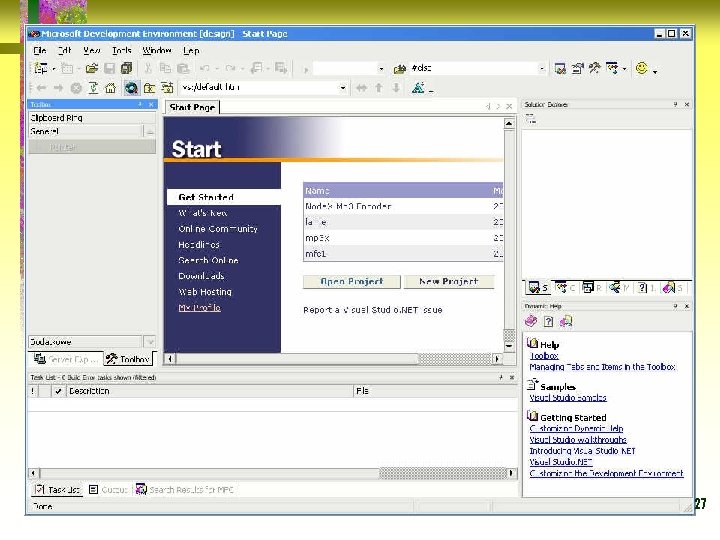This screenshot has width=720, height=540.
Task: Open the My Profile link
Action: click(x=199, y=308)
